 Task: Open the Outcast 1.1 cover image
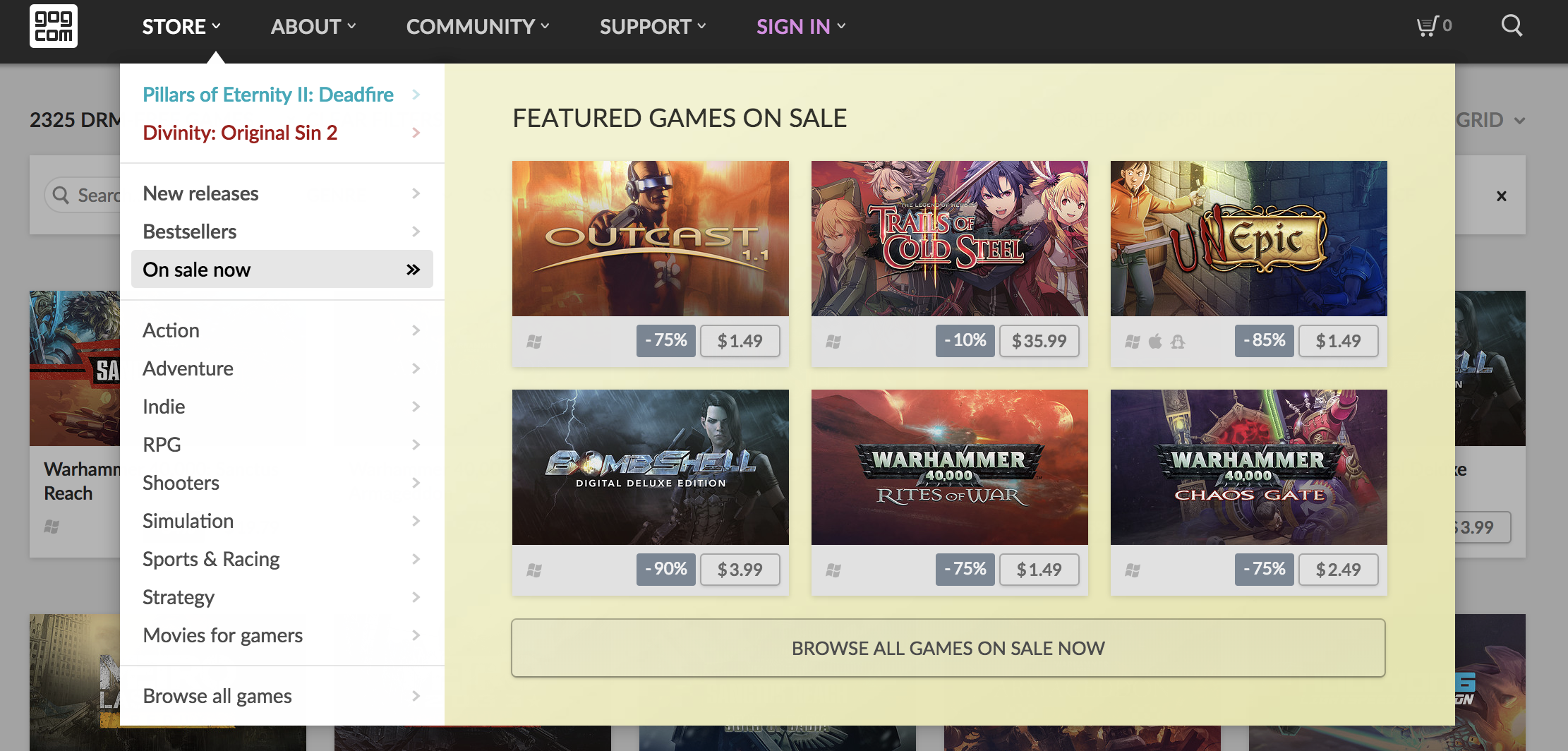coord(651,239)
